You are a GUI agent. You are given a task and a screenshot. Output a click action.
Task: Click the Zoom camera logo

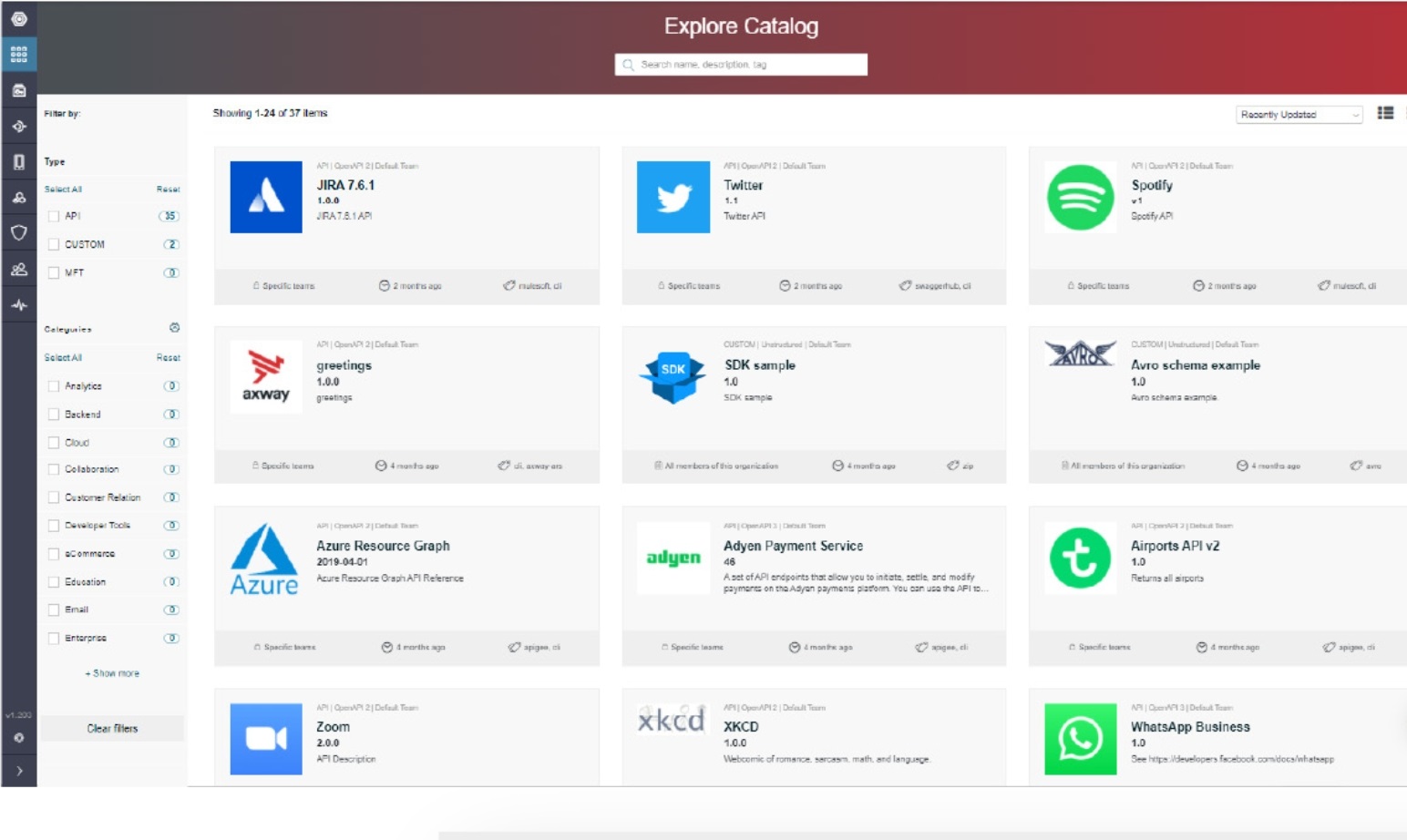click(266, 739)
